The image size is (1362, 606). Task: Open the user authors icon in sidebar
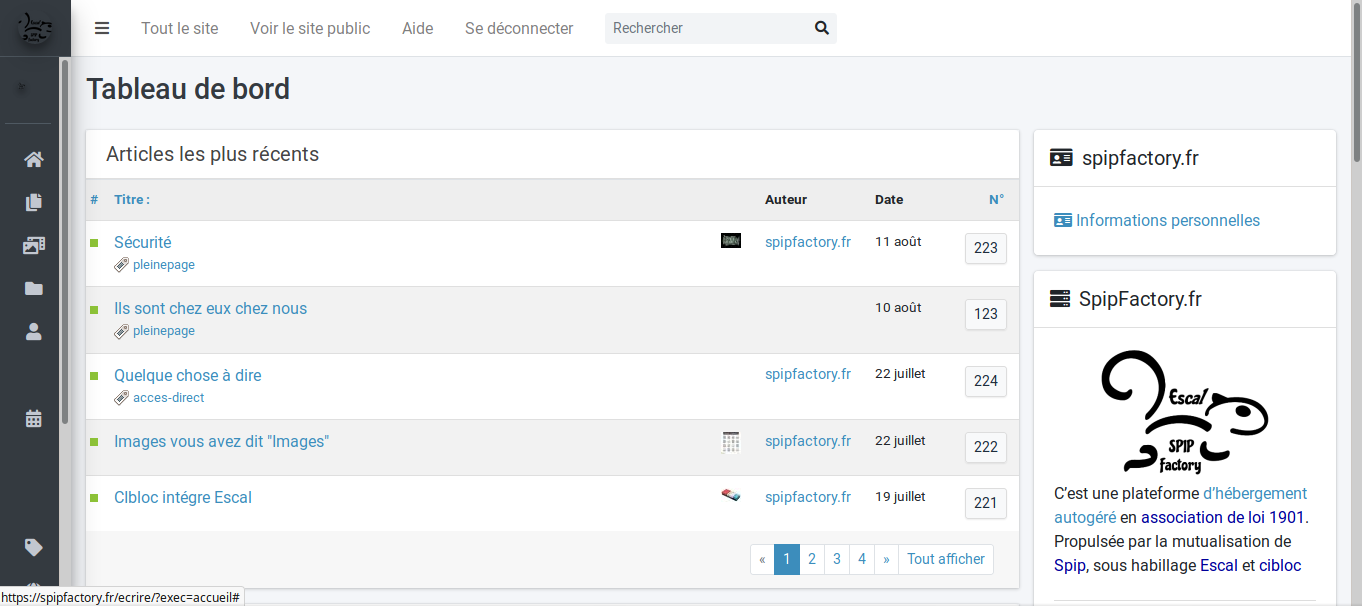[x=34, y=331]
